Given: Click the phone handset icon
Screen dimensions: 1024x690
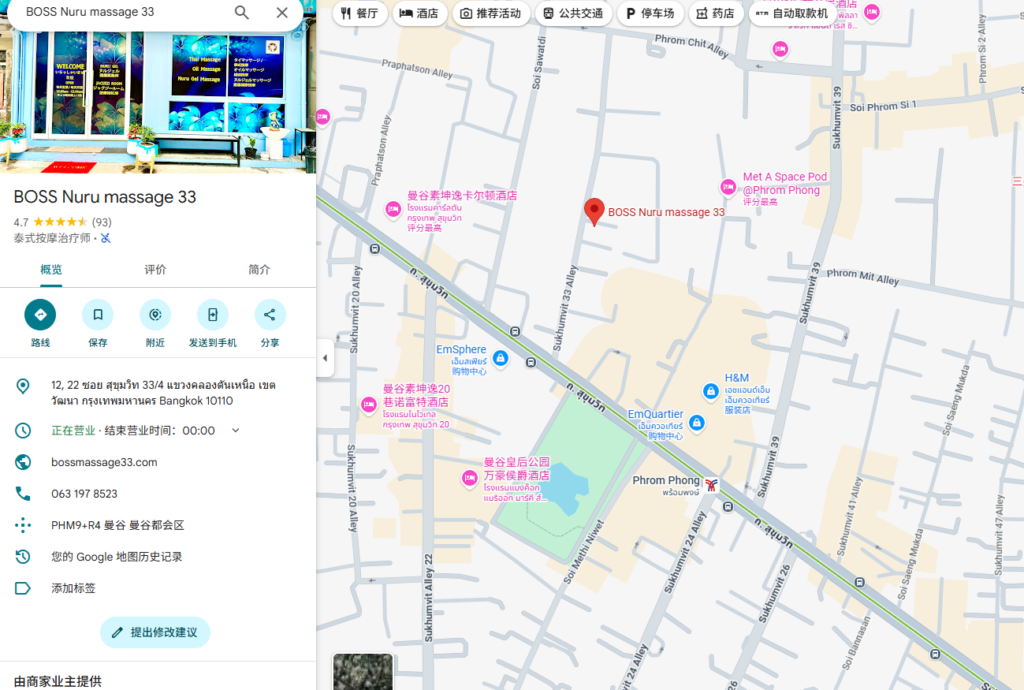Looking at the screenshot, I should tap(23, 494).
